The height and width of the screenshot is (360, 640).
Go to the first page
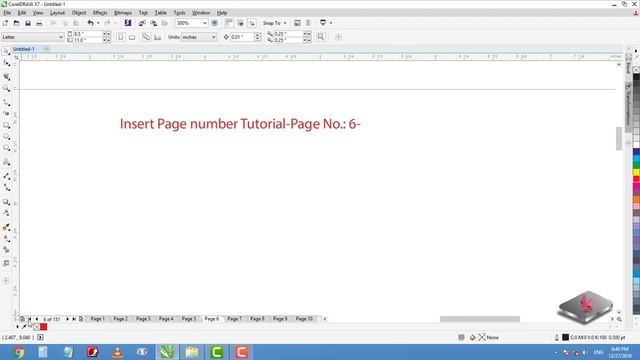pyautogui.click(x=29, y=319)
